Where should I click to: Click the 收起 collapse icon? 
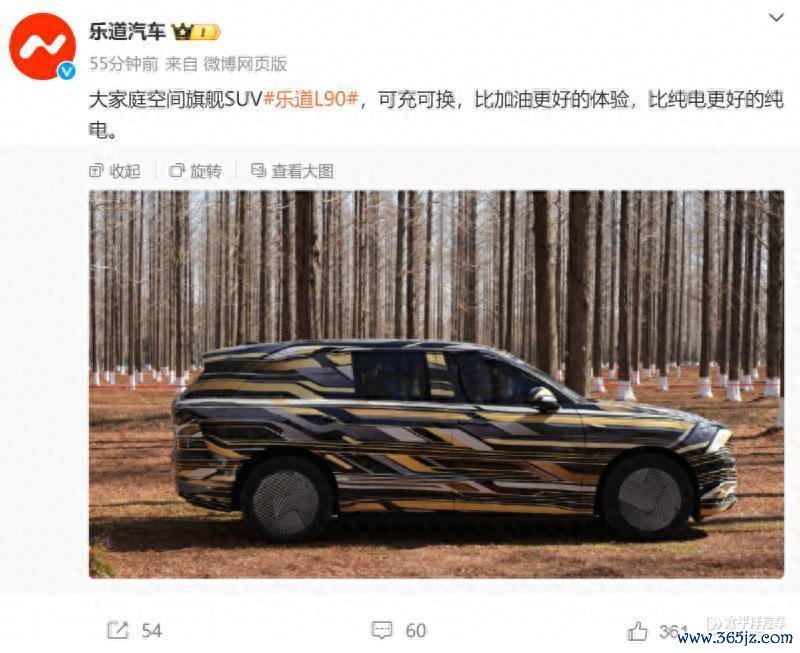tap(96, 171)
